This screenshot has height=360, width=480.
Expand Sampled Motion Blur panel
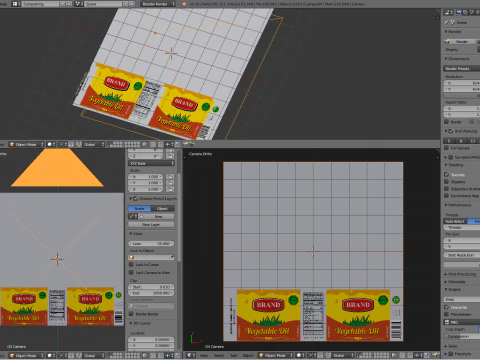446,157
